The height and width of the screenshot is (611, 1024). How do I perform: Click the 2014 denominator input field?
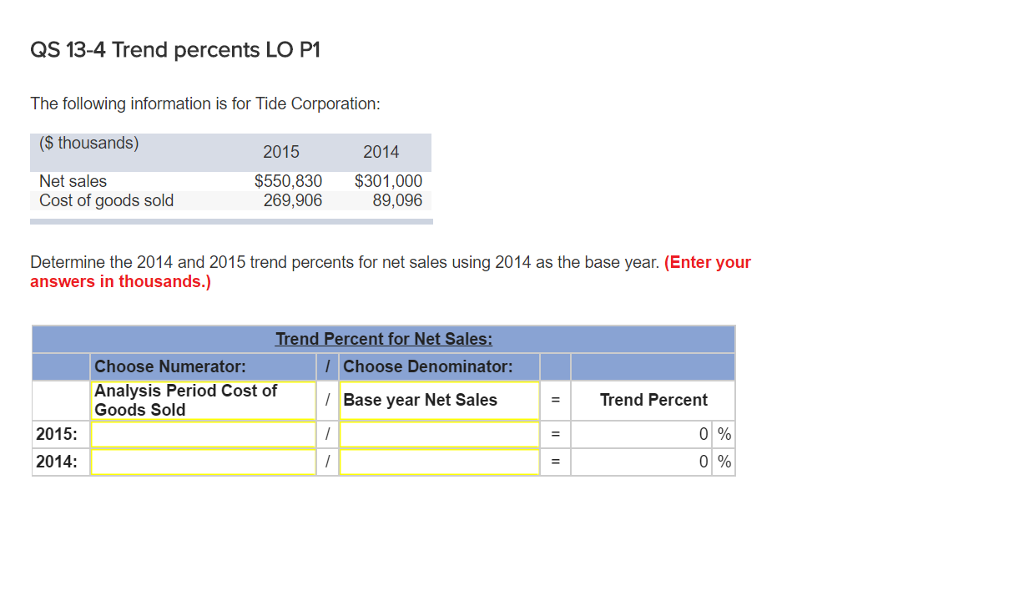[438, 461]
